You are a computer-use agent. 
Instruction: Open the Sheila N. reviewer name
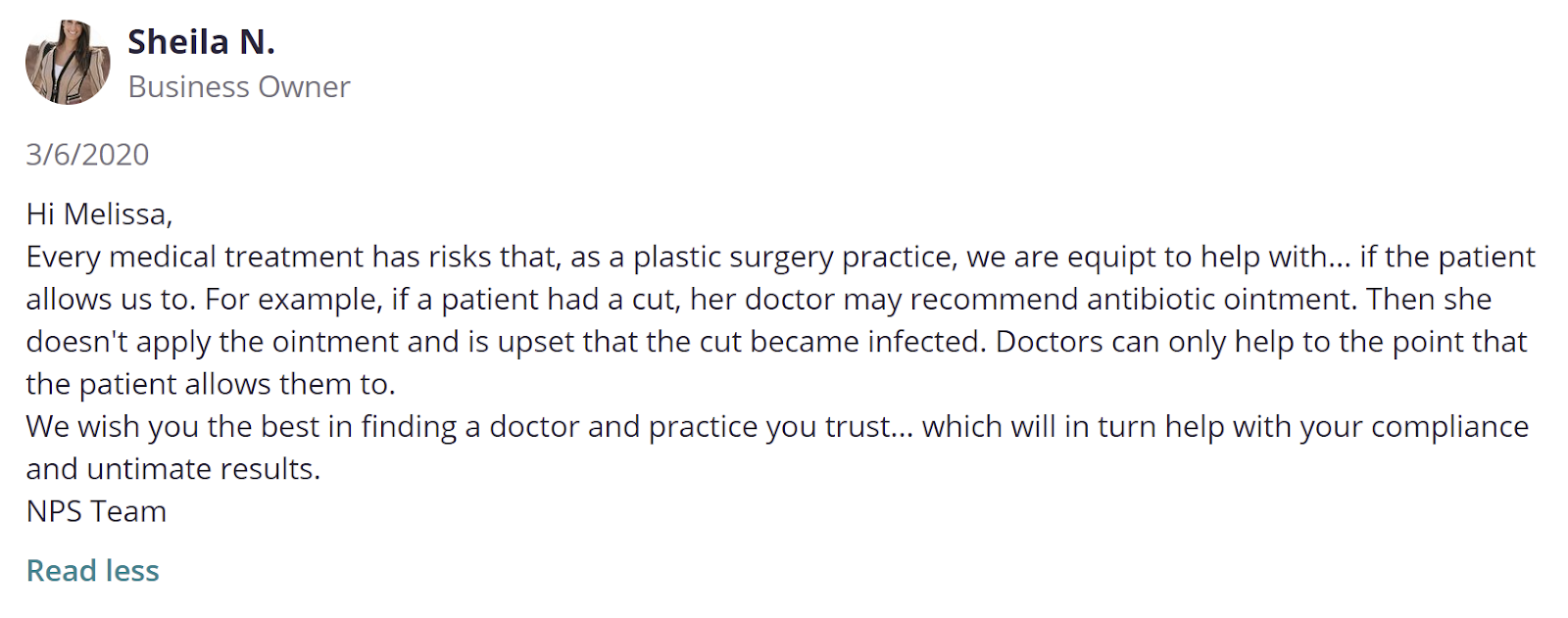tap(201, 42)
